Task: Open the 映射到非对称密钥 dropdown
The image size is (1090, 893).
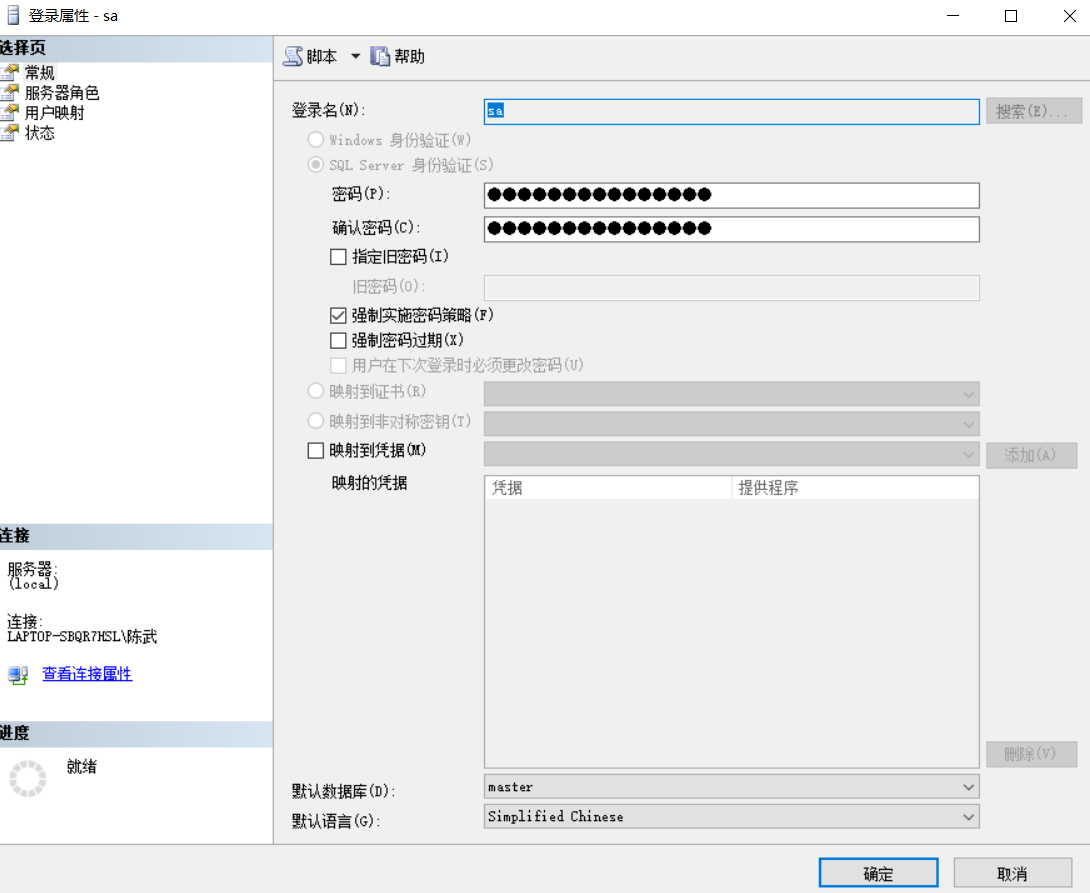Action: pyautogui.click(x=731, y=424)
